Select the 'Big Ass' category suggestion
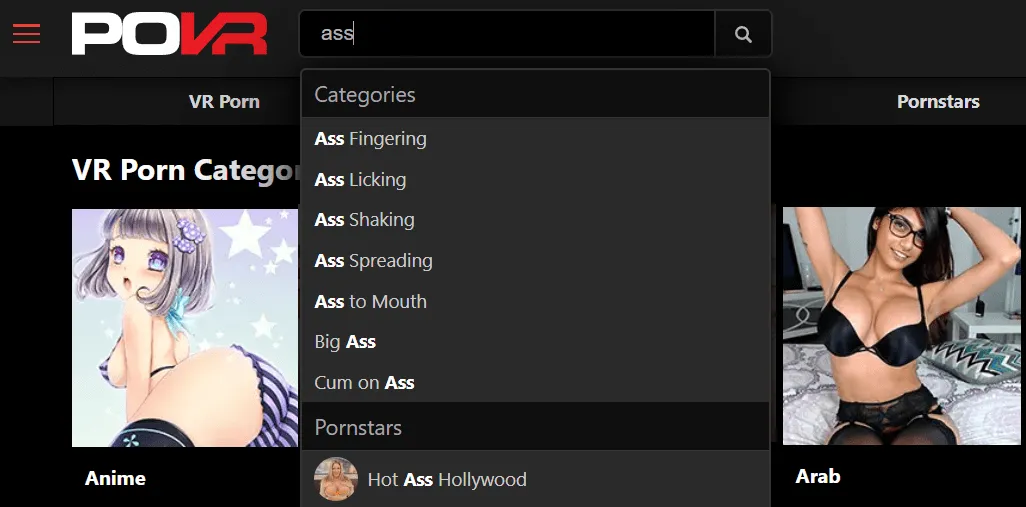The width and height of the screenshot is (1026, 507). 346,342
